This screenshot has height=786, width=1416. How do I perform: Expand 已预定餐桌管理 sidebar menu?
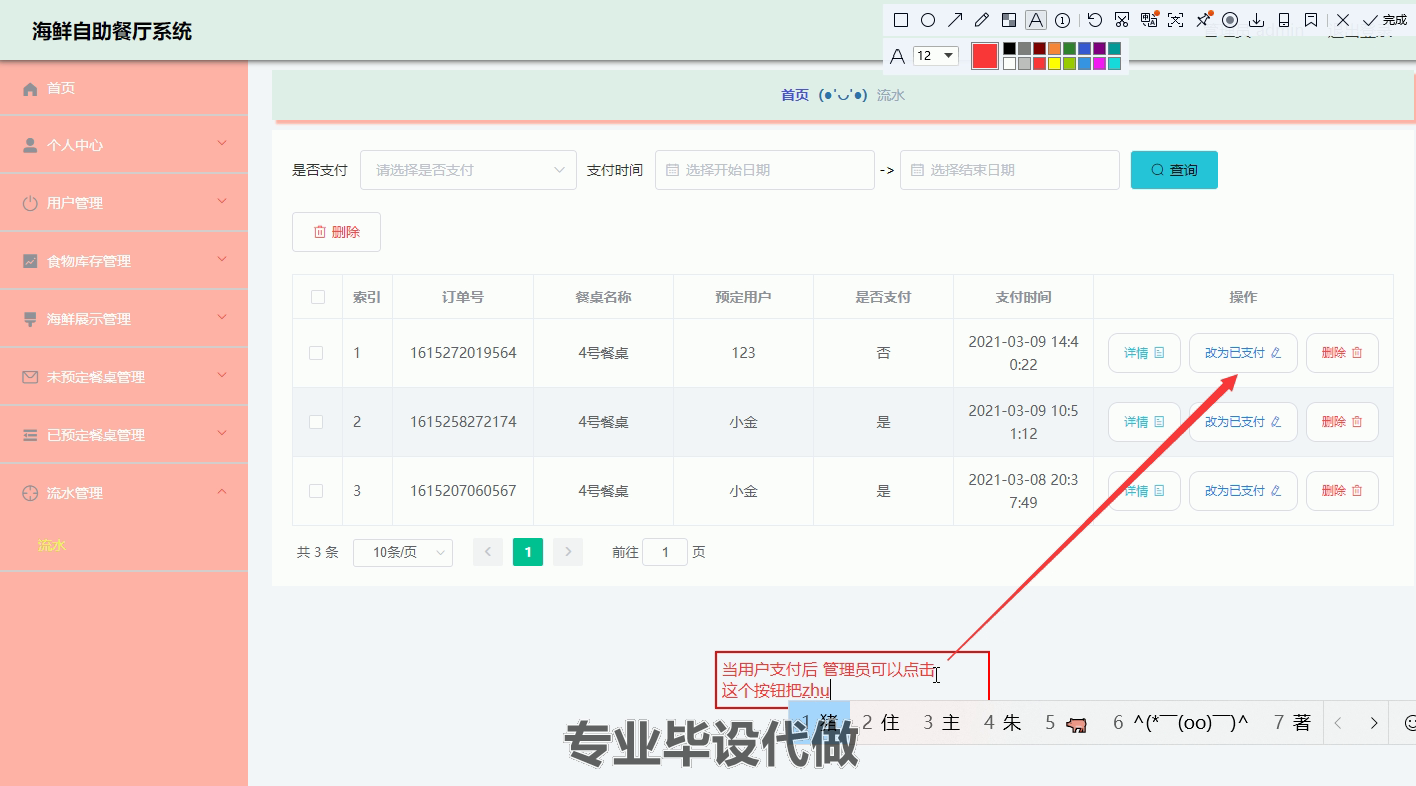[124, 435]
